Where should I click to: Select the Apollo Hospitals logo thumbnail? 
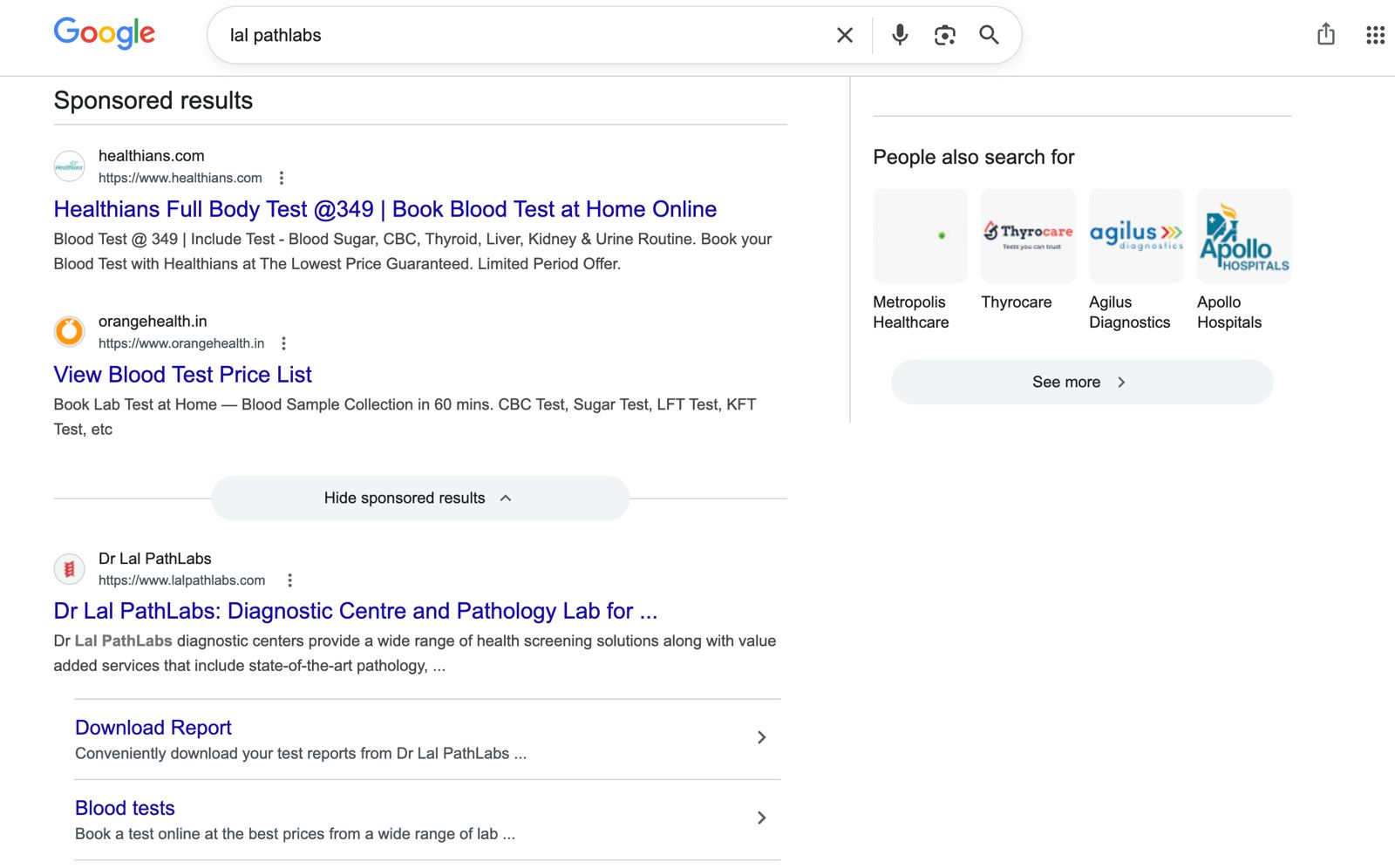1244,235
